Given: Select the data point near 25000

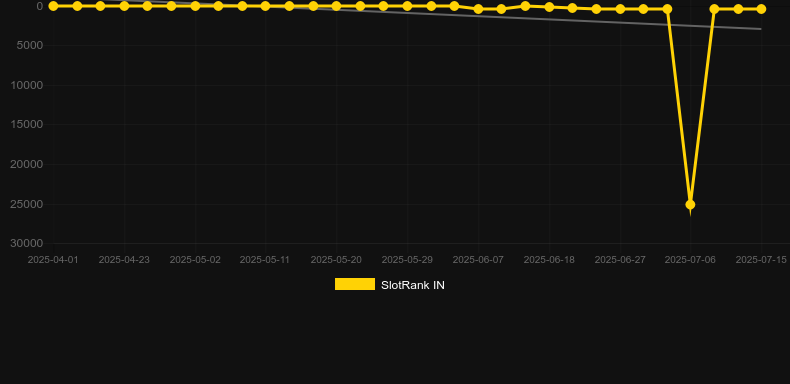Looking at the screenshot, I should click(x=690, y=205).
